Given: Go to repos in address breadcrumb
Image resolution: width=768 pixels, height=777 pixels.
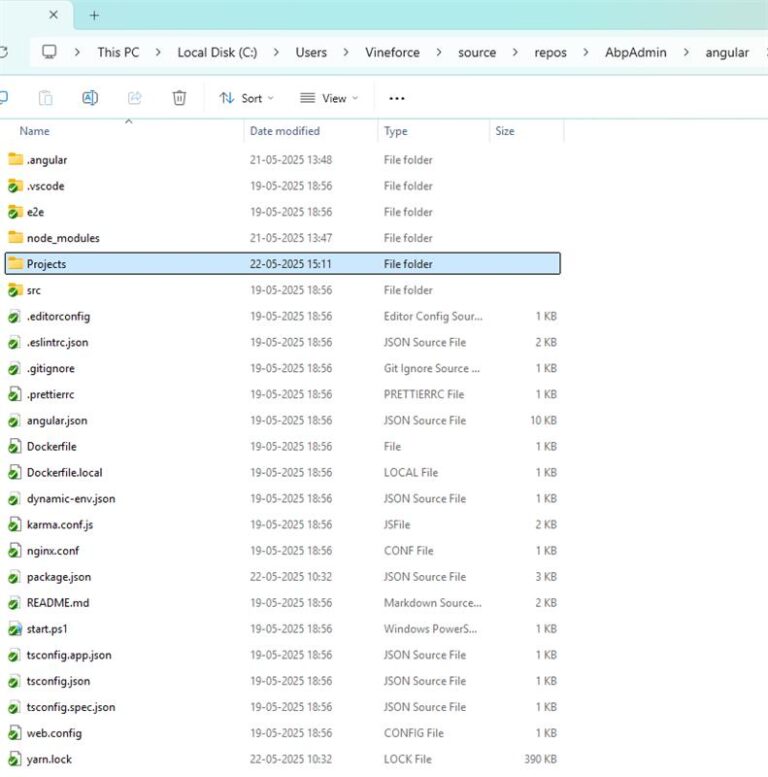Looking at the screenshot, I should tap(550, 53).
